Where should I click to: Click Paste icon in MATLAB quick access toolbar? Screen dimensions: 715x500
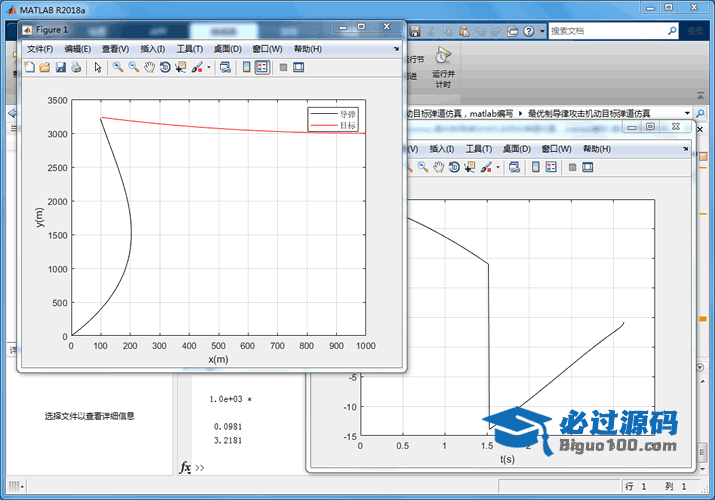click(464, 31)
